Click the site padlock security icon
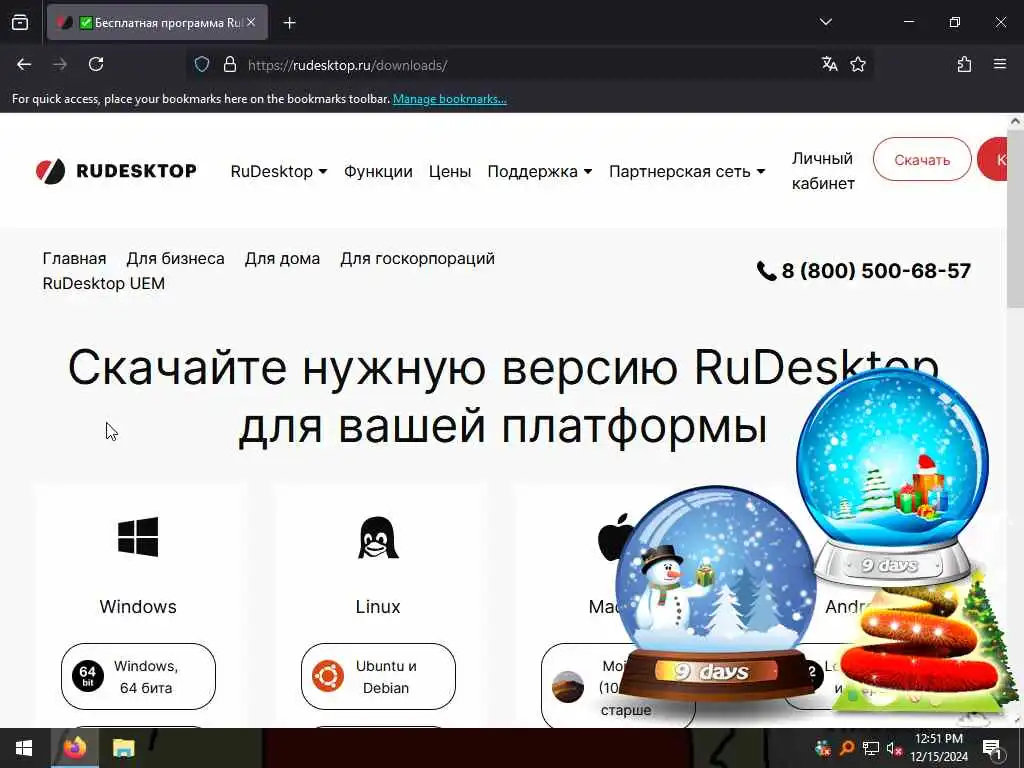The image size is (1024, 768). 229,65
